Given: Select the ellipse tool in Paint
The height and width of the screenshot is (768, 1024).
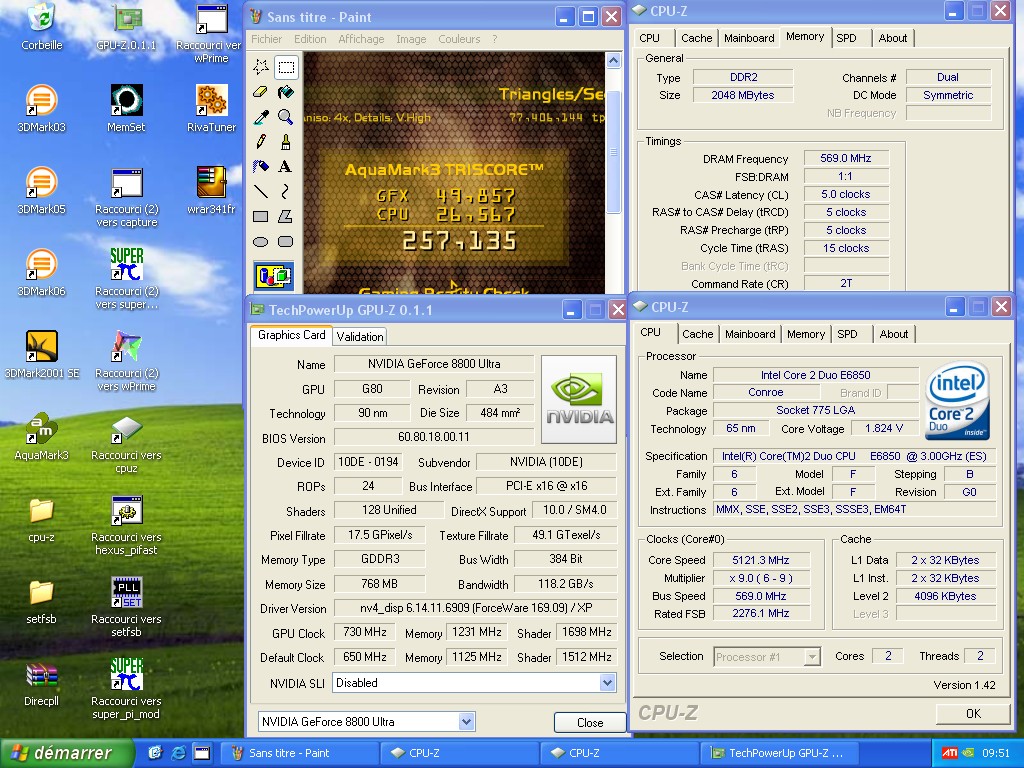Looking at the screenshot, I should (261, 242).
